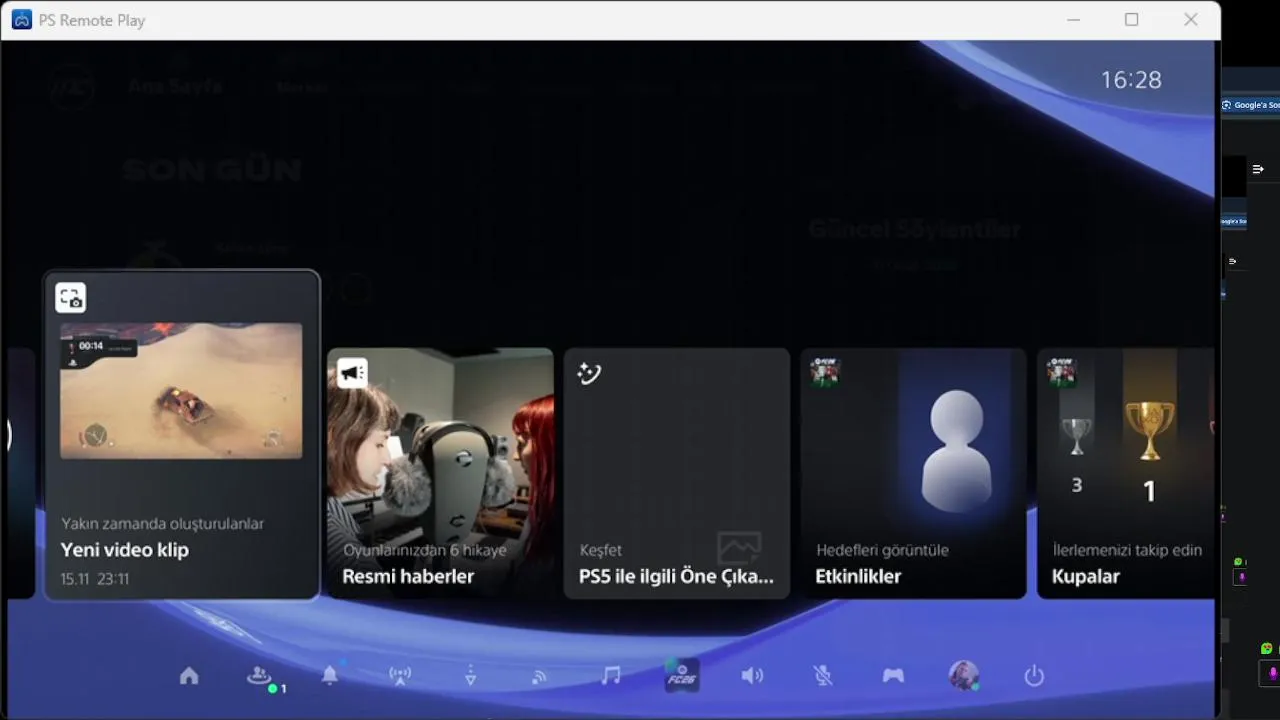
Task: Click the capture icon on clip card
Action: pos(70,298)
